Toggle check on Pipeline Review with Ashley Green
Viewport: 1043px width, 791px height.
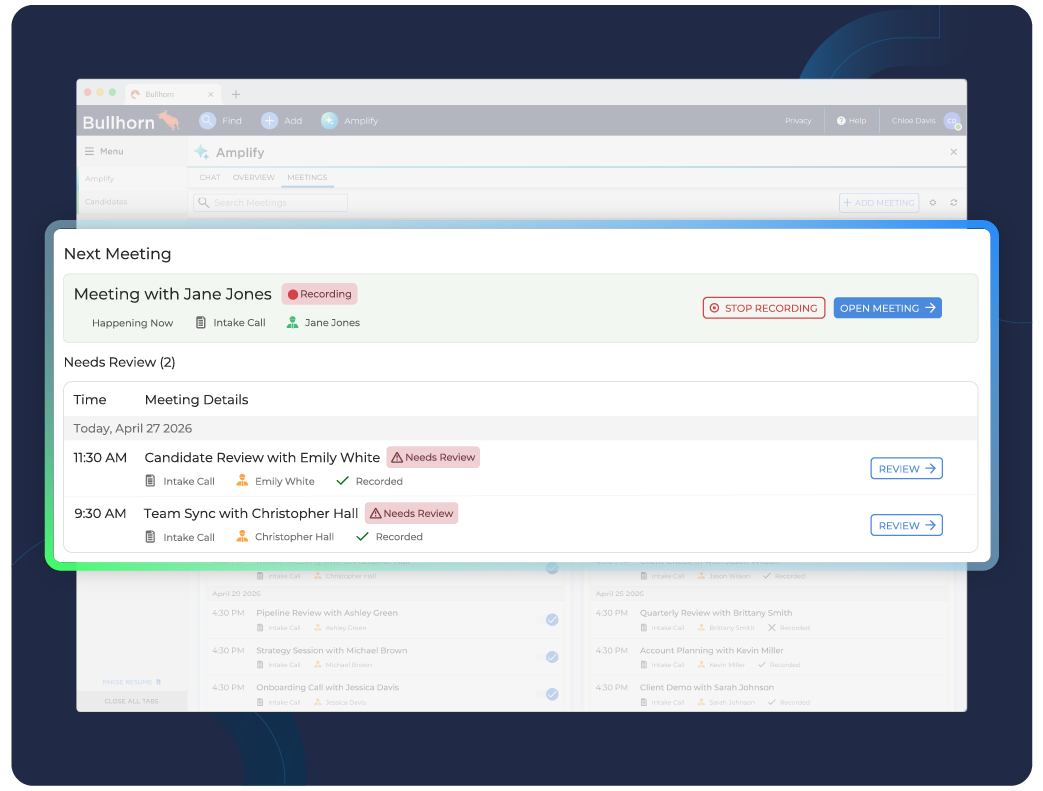(x=552, y=619)
